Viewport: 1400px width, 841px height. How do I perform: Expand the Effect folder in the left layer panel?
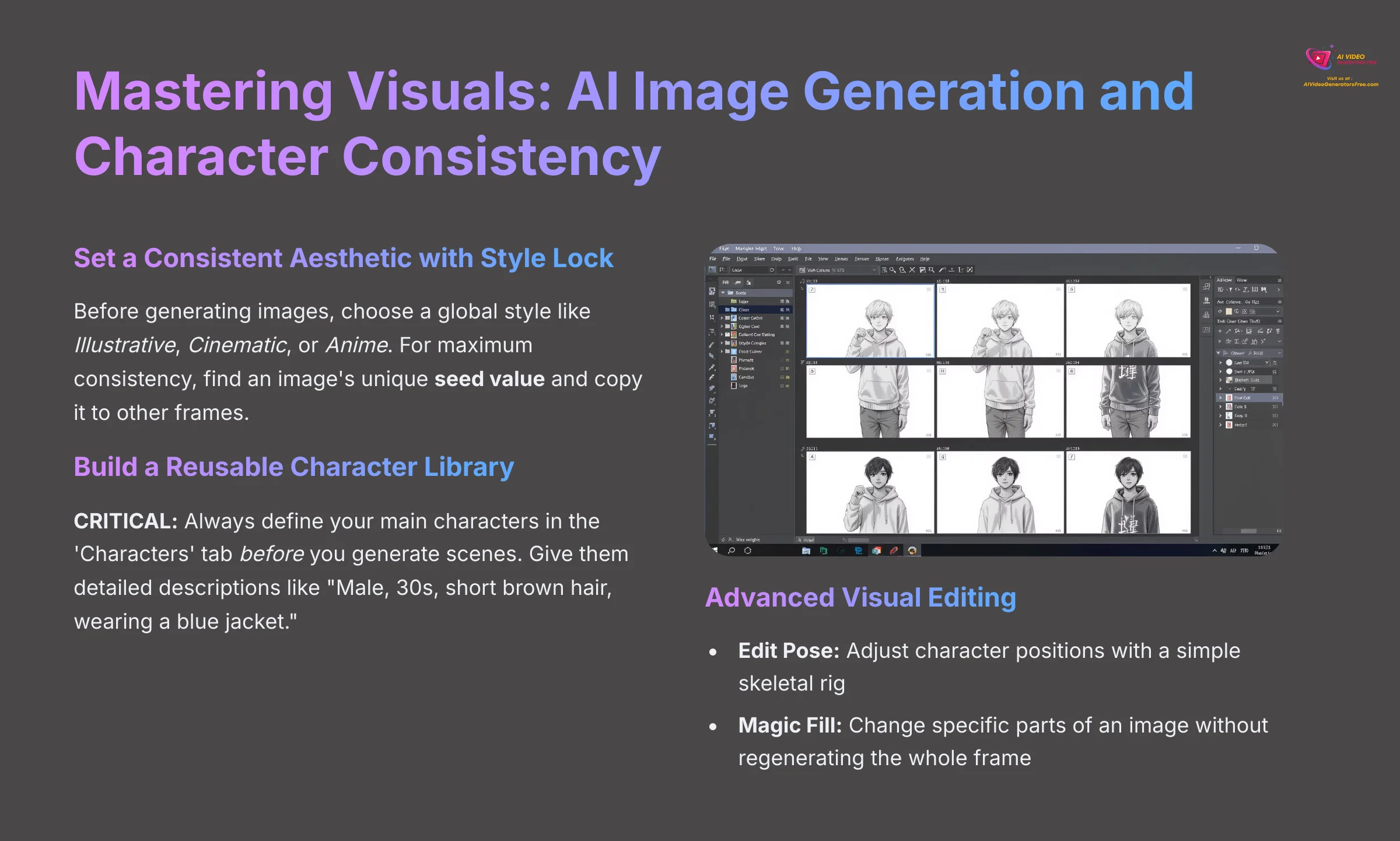[x=722, y=352]
